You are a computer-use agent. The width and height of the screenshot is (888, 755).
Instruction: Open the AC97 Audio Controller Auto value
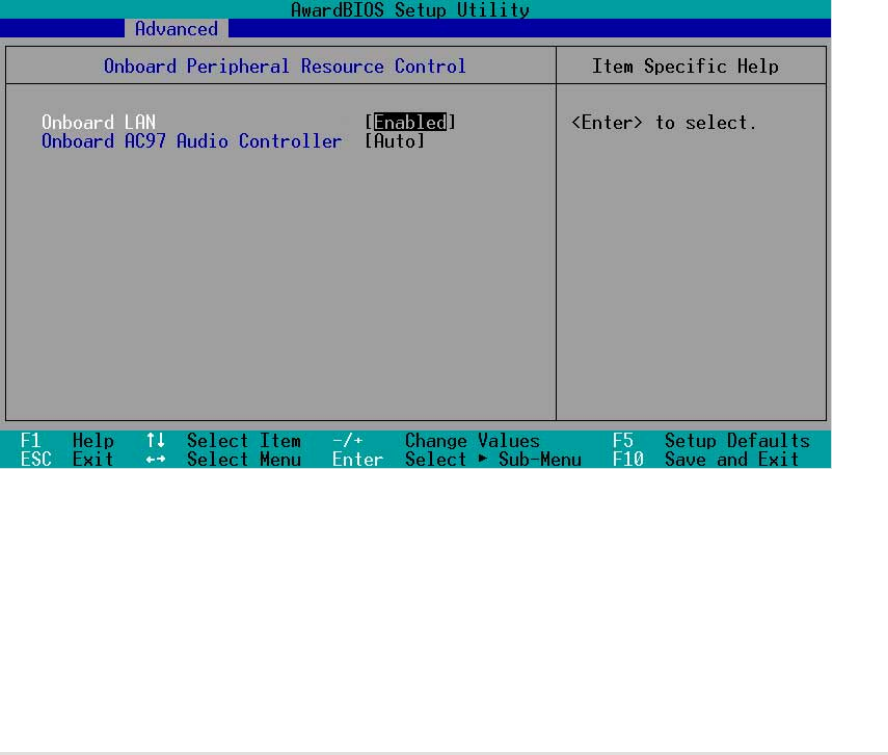394,141
